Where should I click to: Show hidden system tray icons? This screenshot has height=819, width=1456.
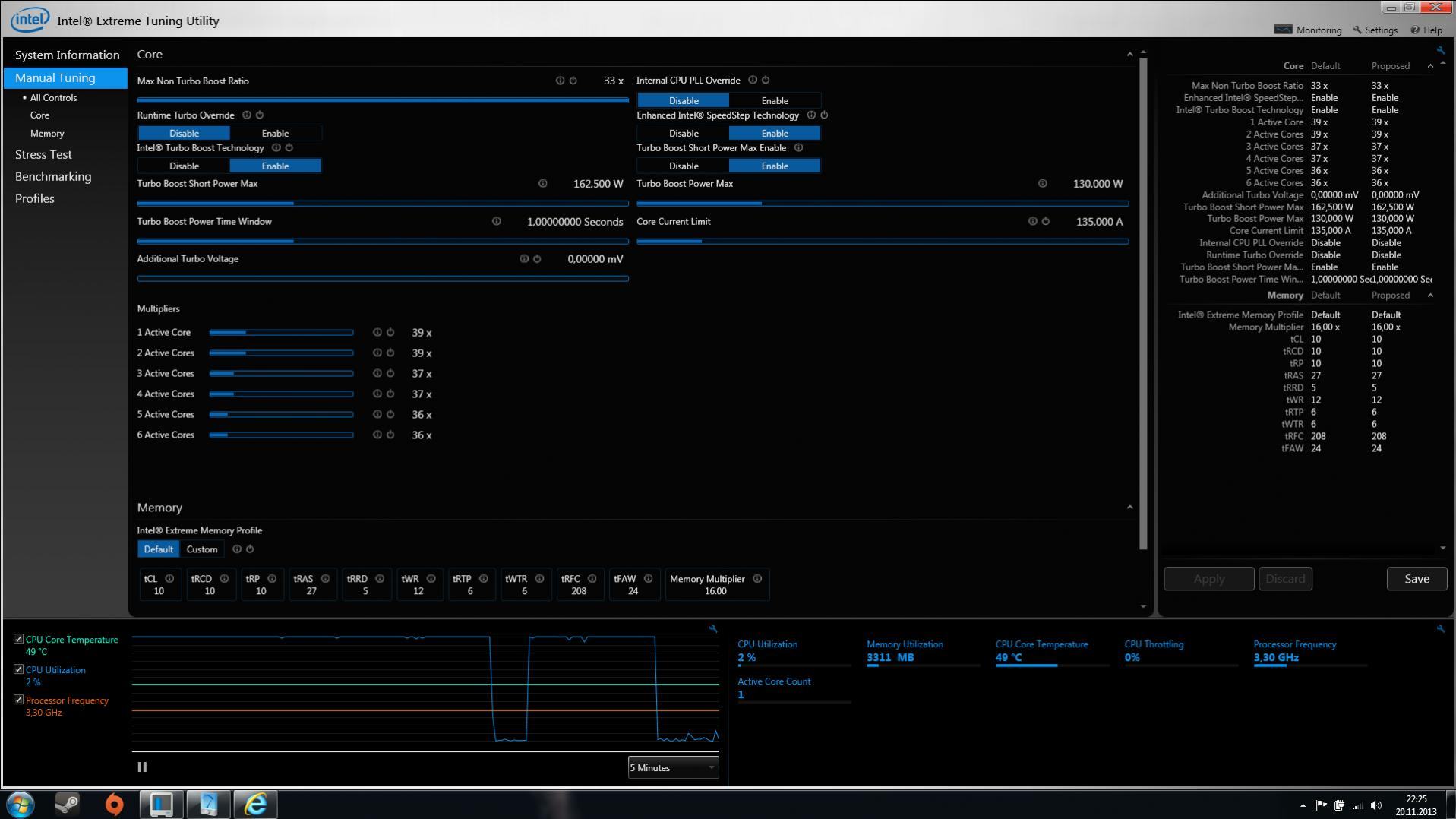pyautogui.click(x=1303, y=805)
